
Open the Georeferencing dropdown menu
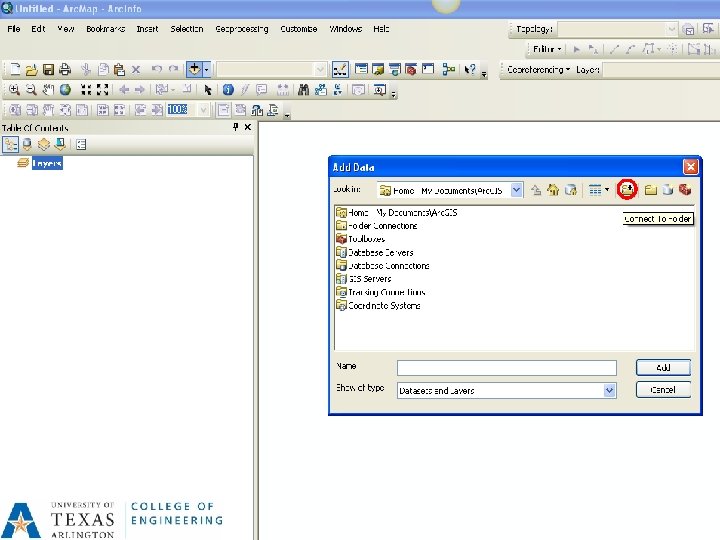coord(538,69)
